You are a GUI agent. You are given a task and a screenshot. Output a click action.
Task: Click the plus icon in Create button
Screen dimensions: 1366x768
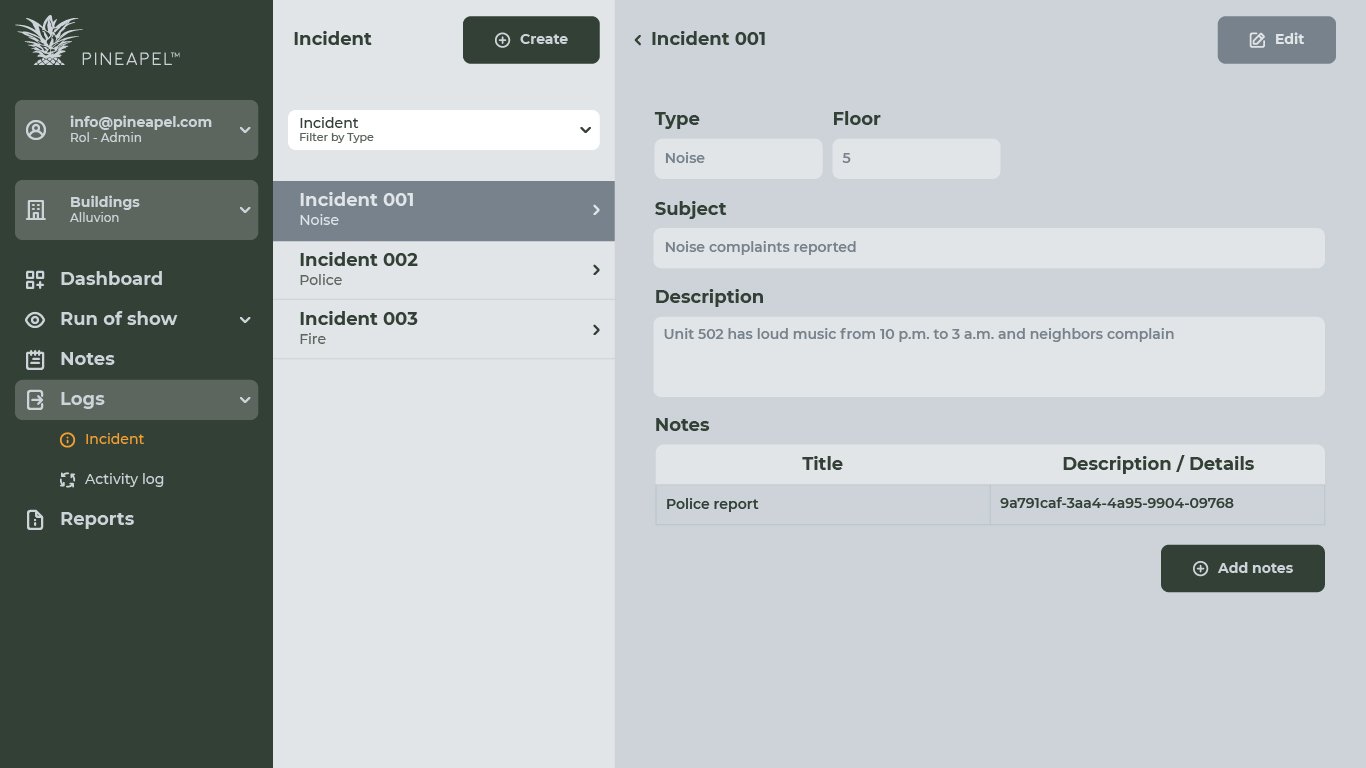pyautogui.click(x=502, y=40)
